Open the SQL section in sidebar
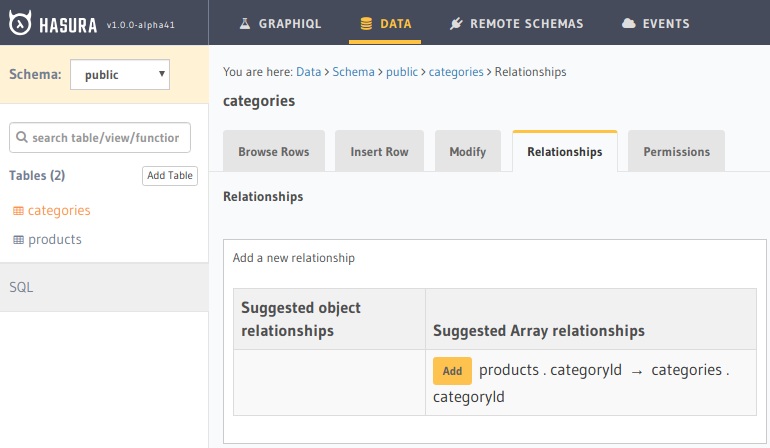Screen dimensions: 770x448 [x=22, y=287]
